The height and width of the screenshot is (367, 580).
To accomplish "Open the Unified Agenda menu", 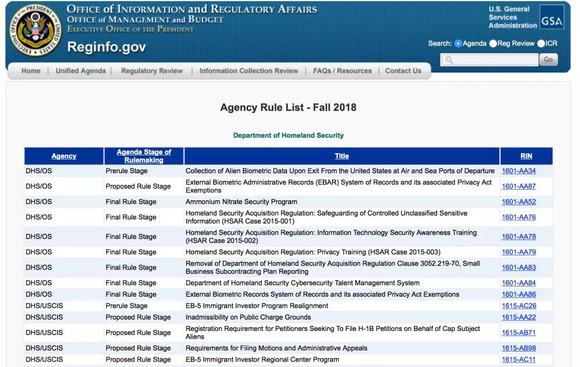I will [x=81, y=71].
